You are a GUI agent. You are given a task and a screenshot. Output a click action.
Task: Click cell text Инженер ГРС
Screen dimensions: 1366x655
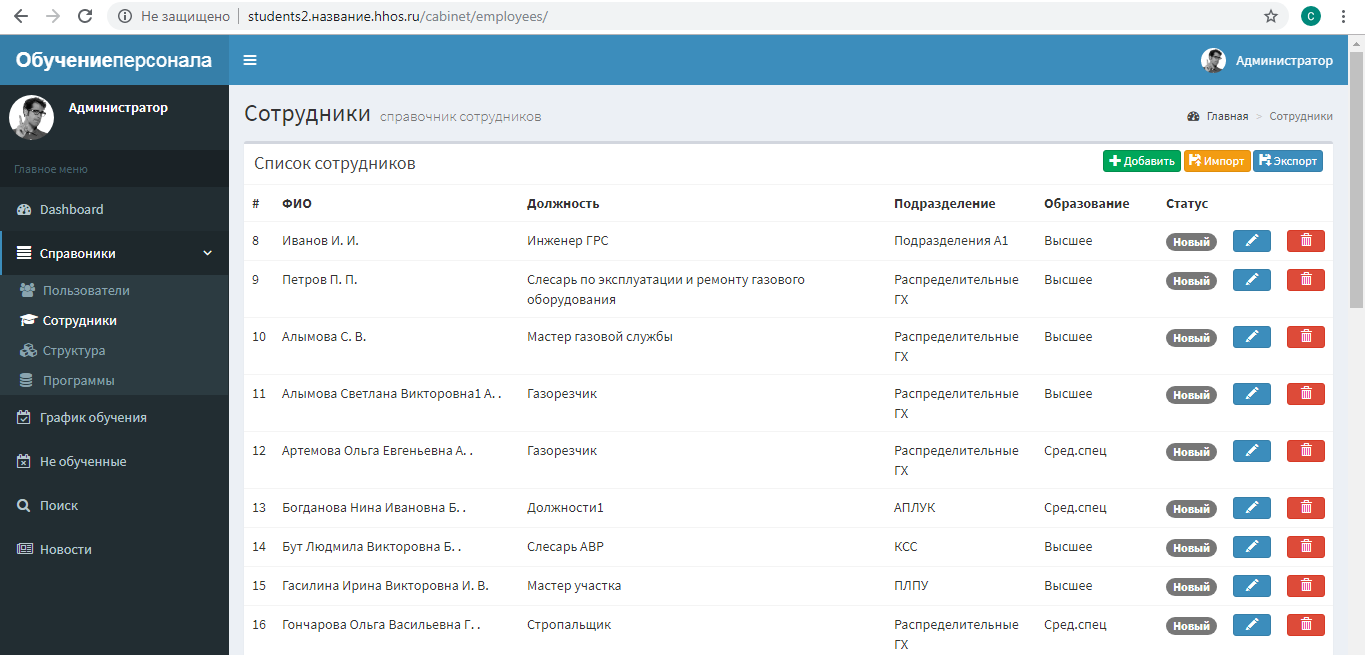[568, 241]
